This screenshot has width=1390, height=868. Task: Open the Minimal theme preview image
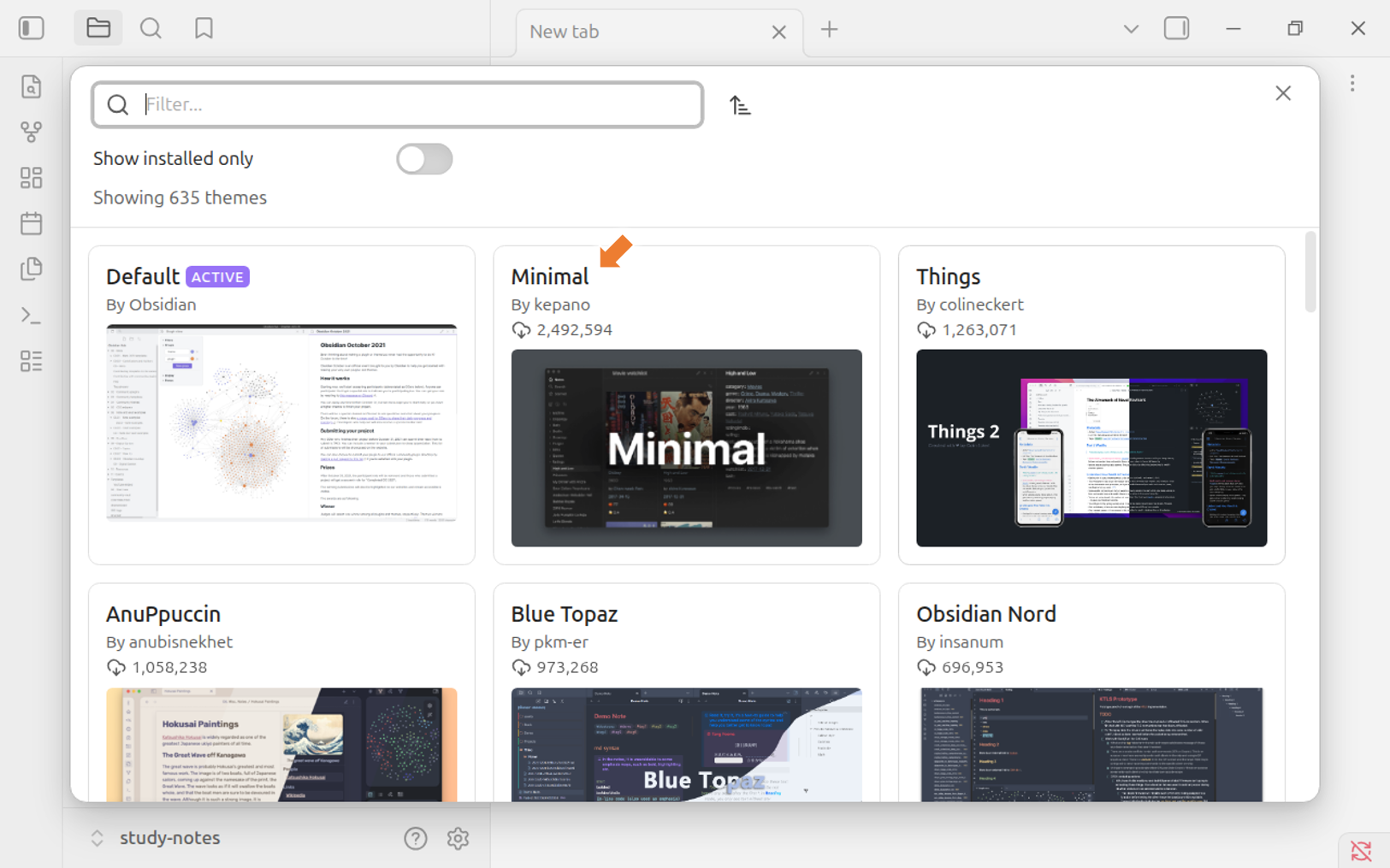pyautogui.click(x=687, y=448)
